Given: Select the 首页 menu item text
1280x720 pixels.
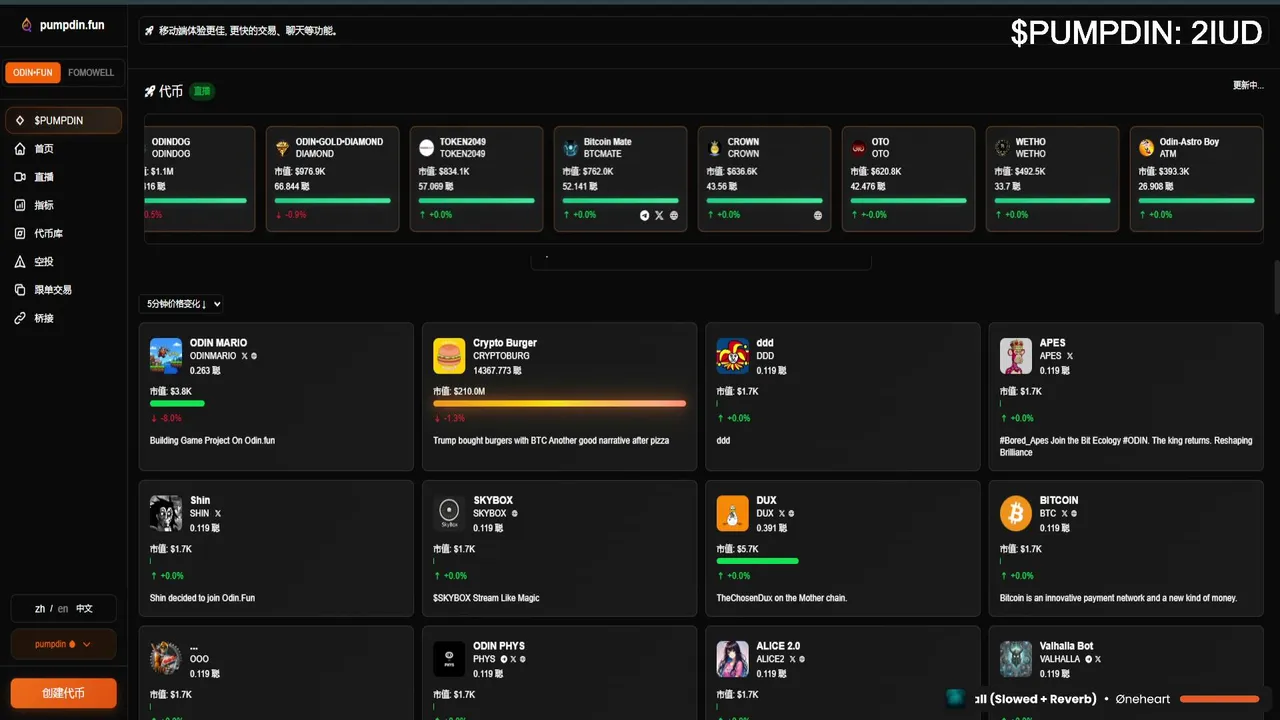Looking at the screenshot, I should click(x=44, y=149).
